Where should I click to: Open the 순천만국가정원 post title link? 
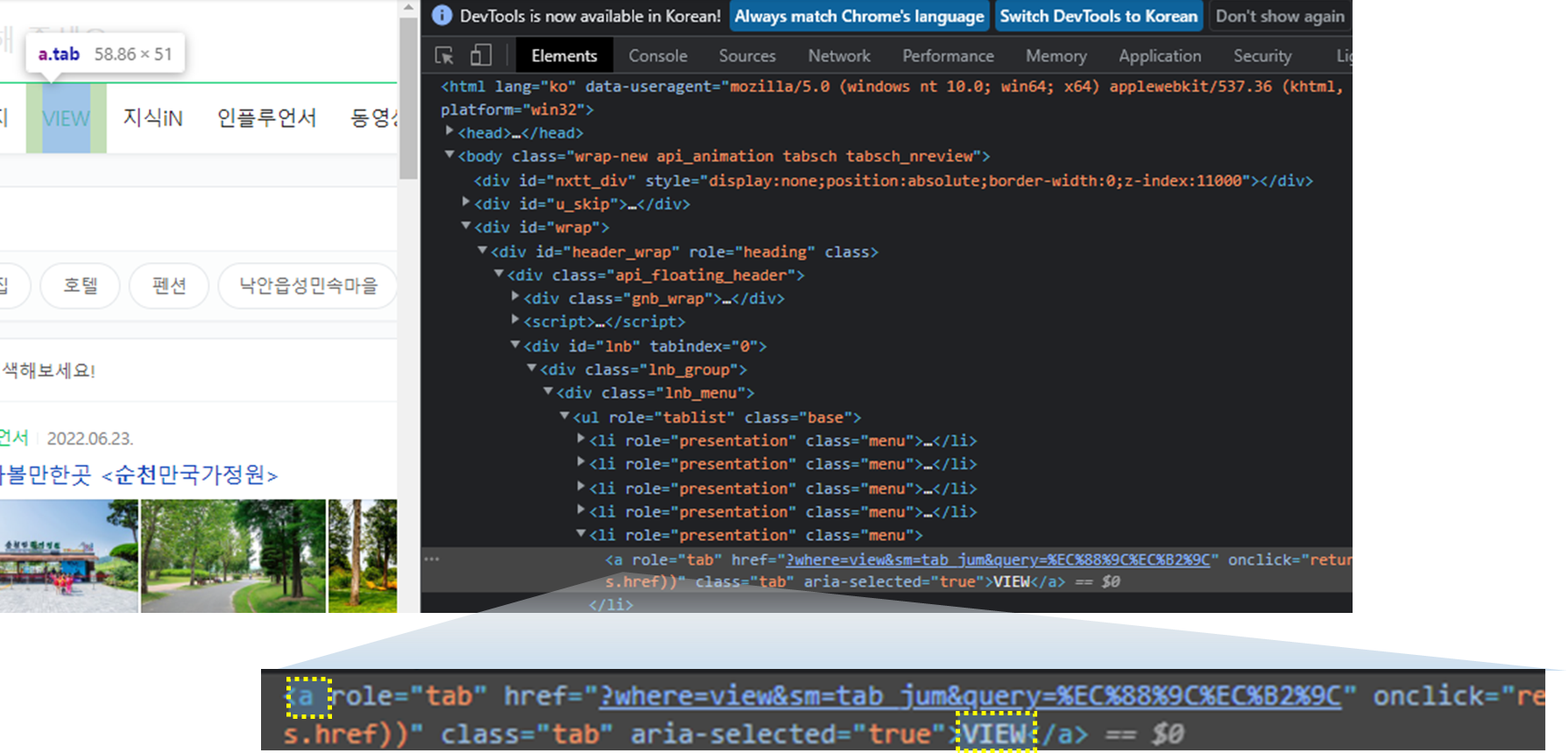tap(138, 475)
